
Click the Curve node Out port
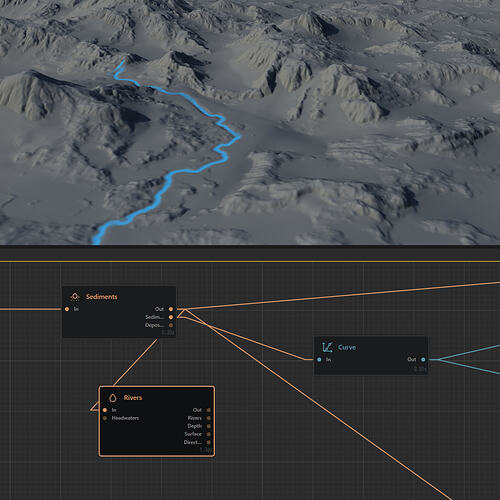[423, 359]
